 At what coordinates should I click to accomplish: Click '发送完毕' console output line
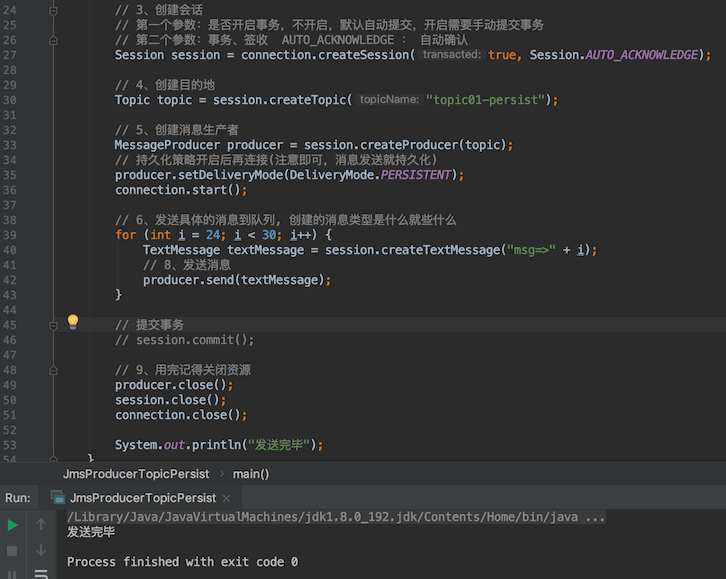[91, 532]
